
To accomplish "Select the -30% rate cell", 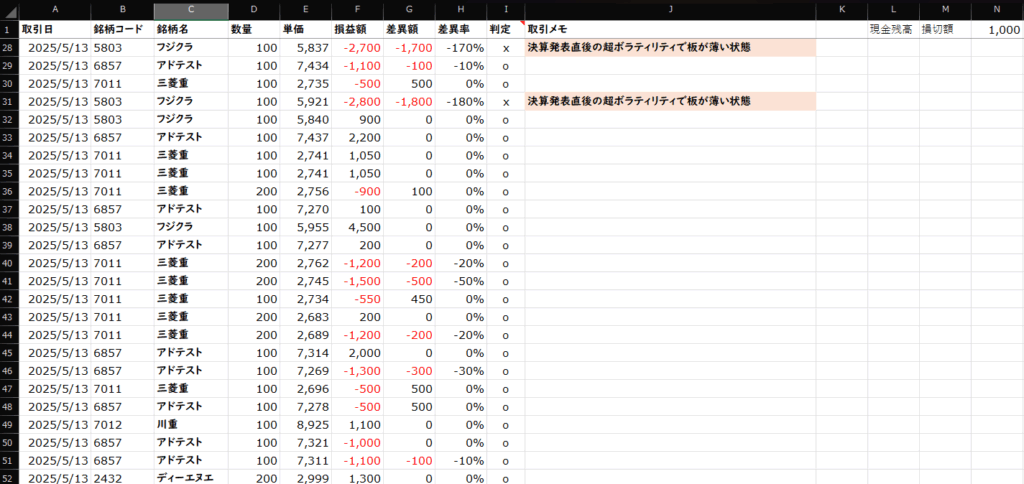I will pos(460,371).
